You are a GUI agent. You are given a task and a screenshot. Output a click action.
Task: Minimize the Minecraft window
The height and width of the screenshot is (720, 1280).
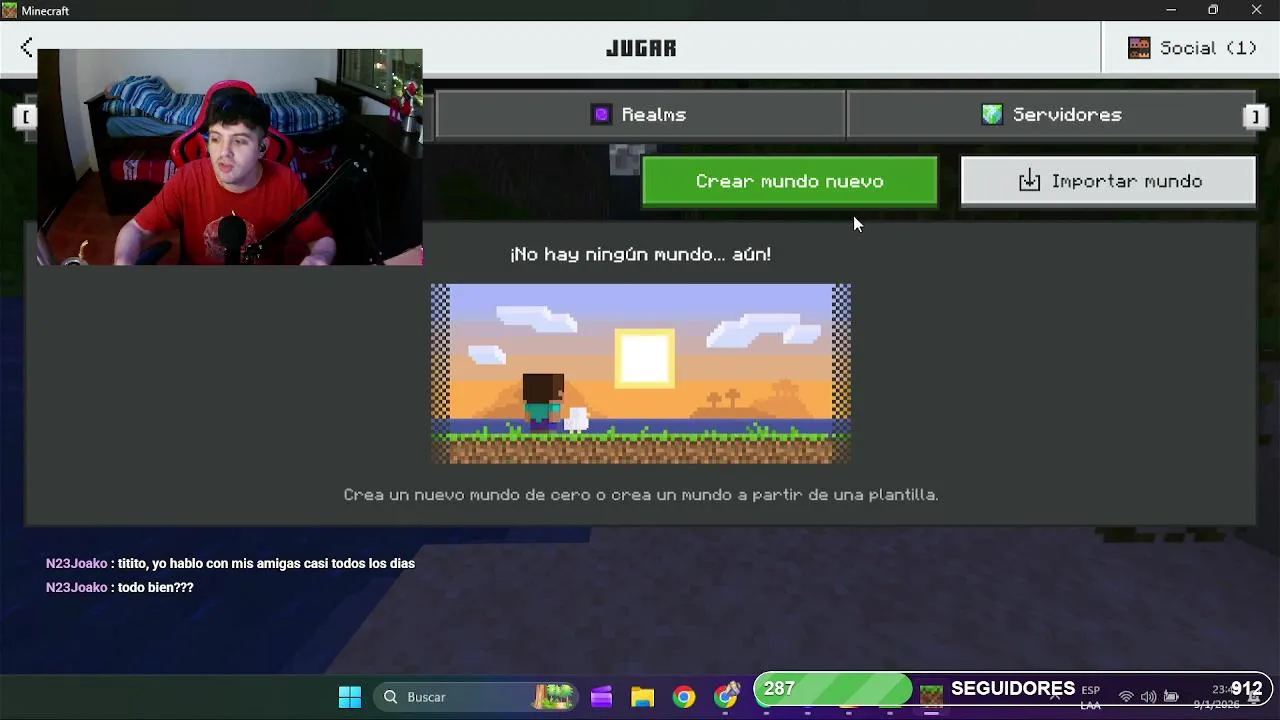(x=1171, y=10)
